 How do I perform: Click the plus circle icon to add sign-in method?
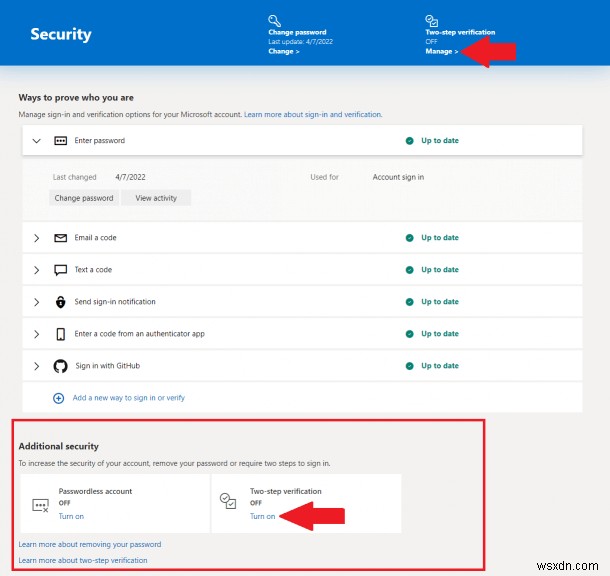(58, 398)
